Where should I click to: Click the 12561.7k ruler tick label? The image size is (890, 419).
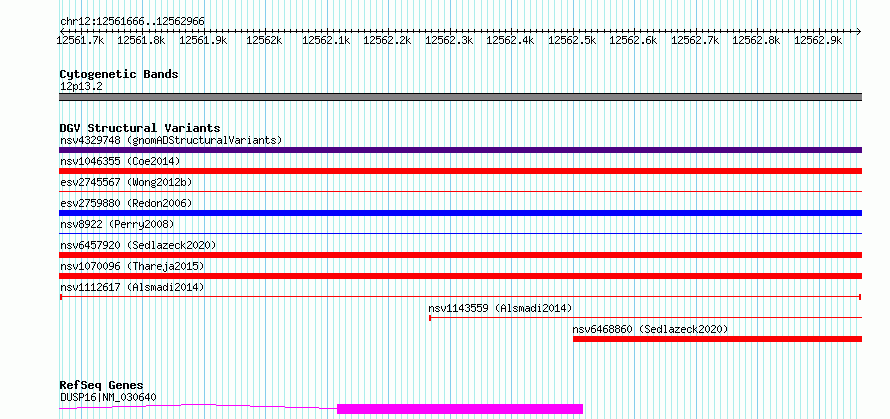(81, 40)
